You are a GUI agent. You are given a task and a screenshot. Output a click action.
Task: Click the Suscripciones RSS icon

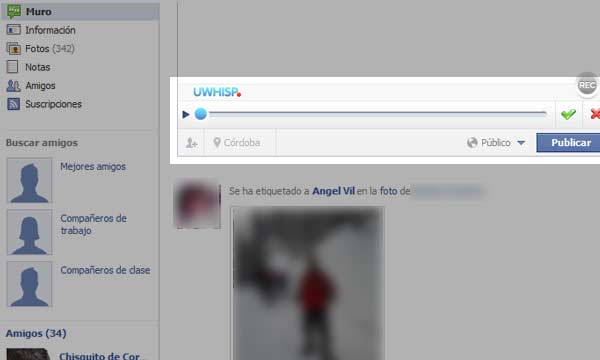(13, 104)
